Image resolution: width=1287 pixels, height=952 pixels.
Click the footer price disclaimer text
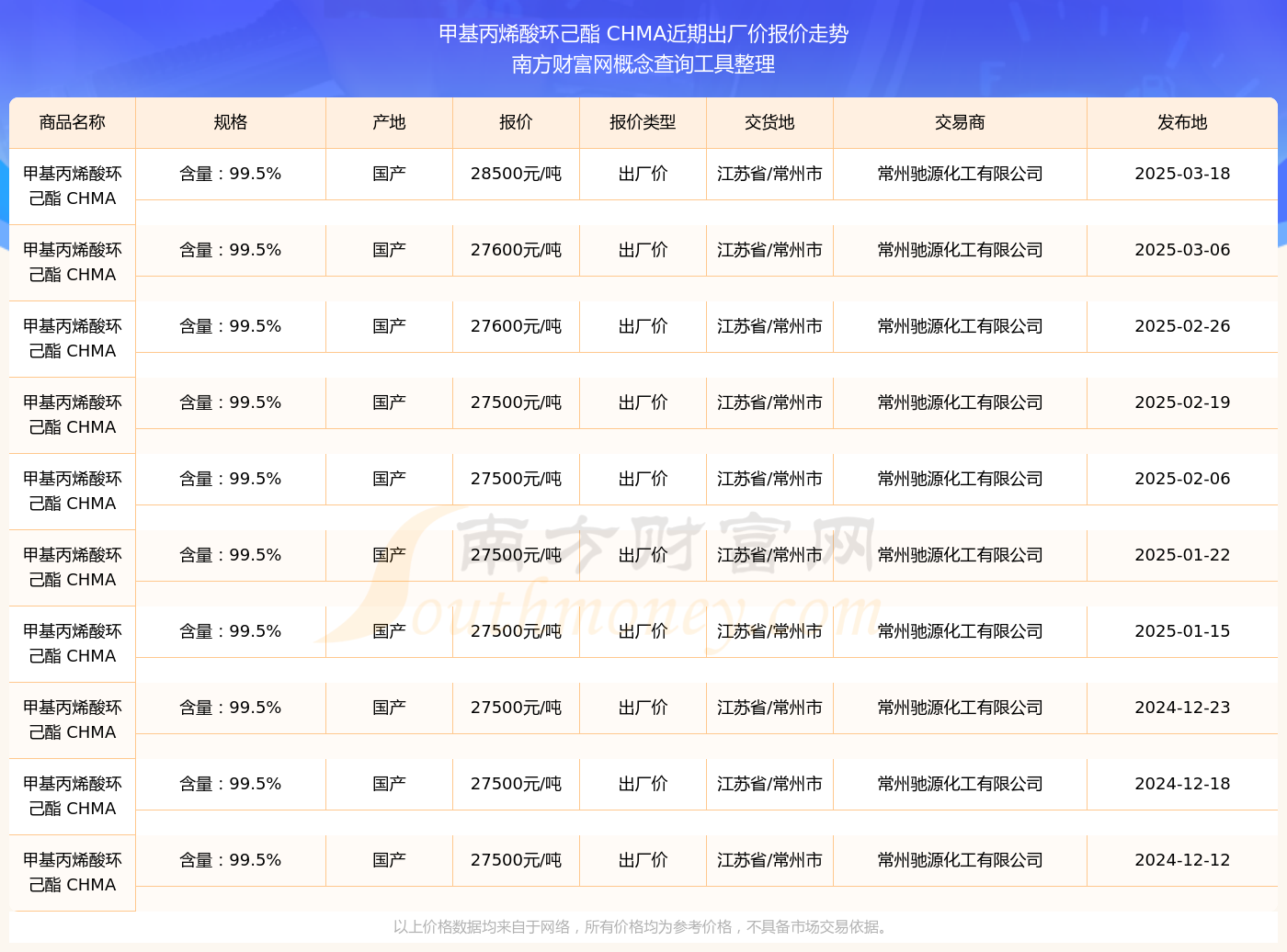point(643,927)
